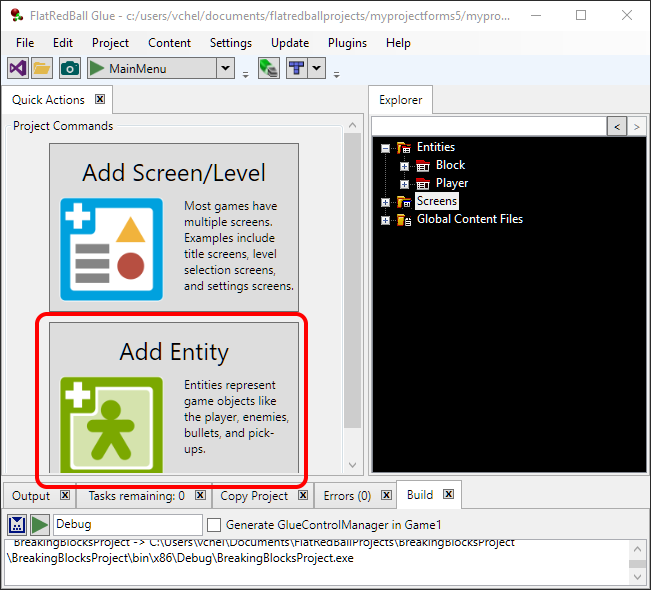Close the Quick Actions tab
The width and height of the screenshot is (651, 590).
point(100,99)
